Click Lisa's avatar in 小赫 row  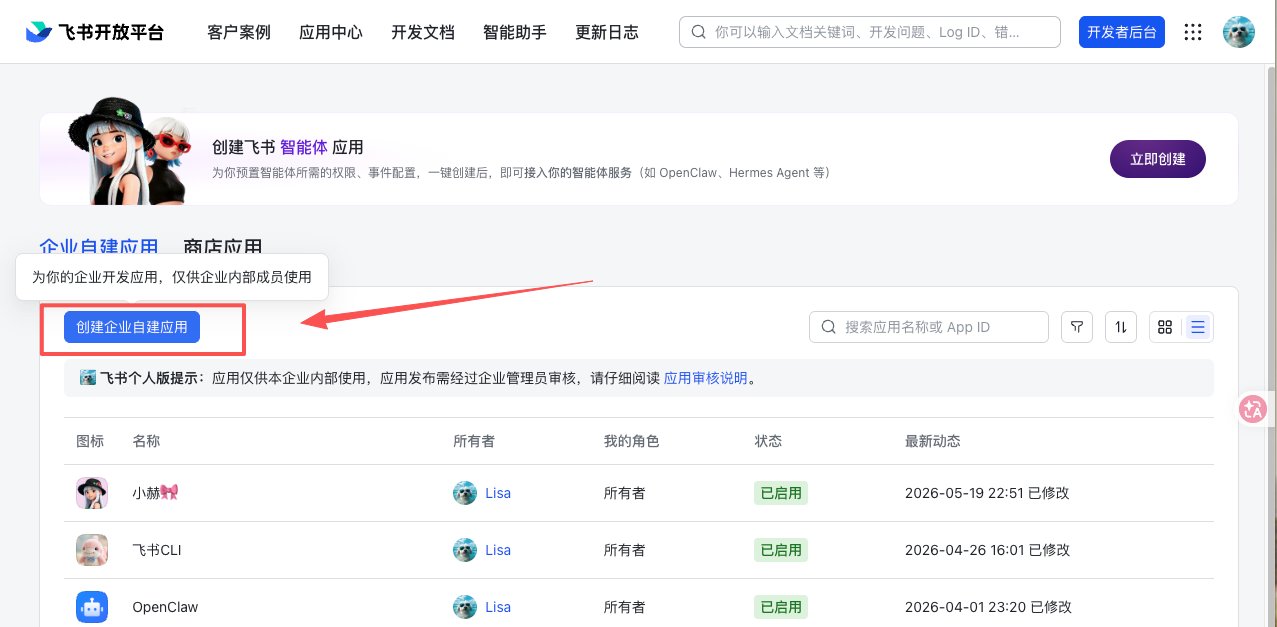465,493
